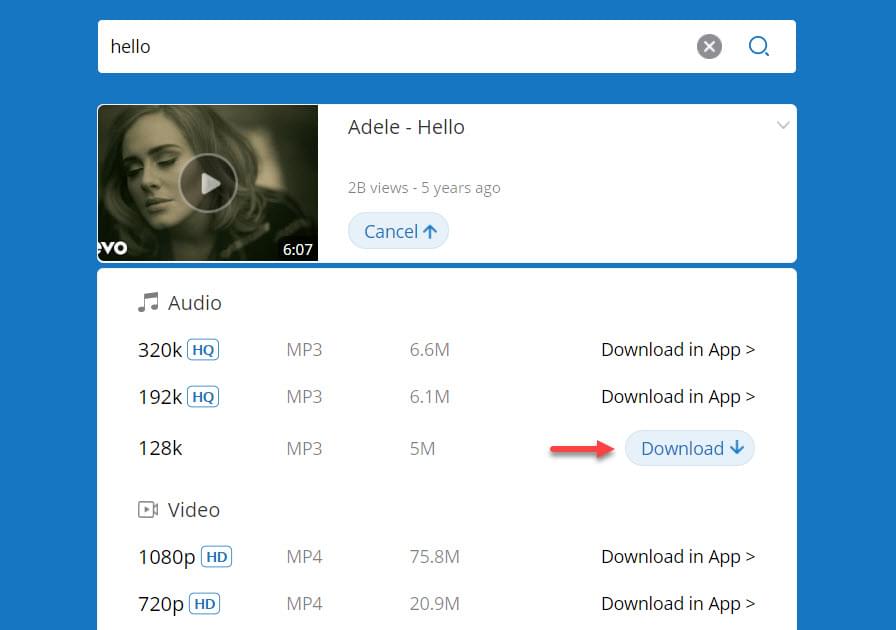Click the HD badge next to 720p
896x630 pixels.
(x=205, y=603)
